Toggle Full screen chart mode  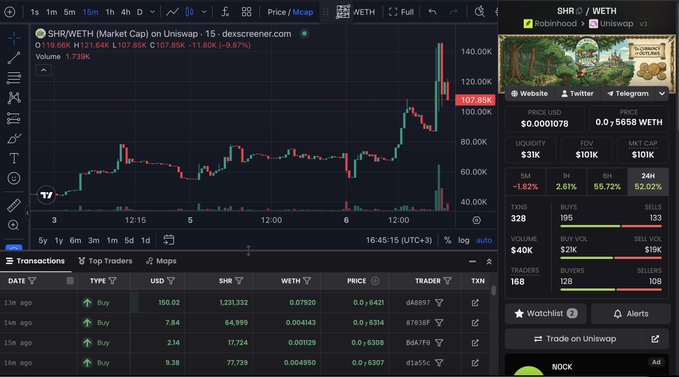tap(401, 12)
